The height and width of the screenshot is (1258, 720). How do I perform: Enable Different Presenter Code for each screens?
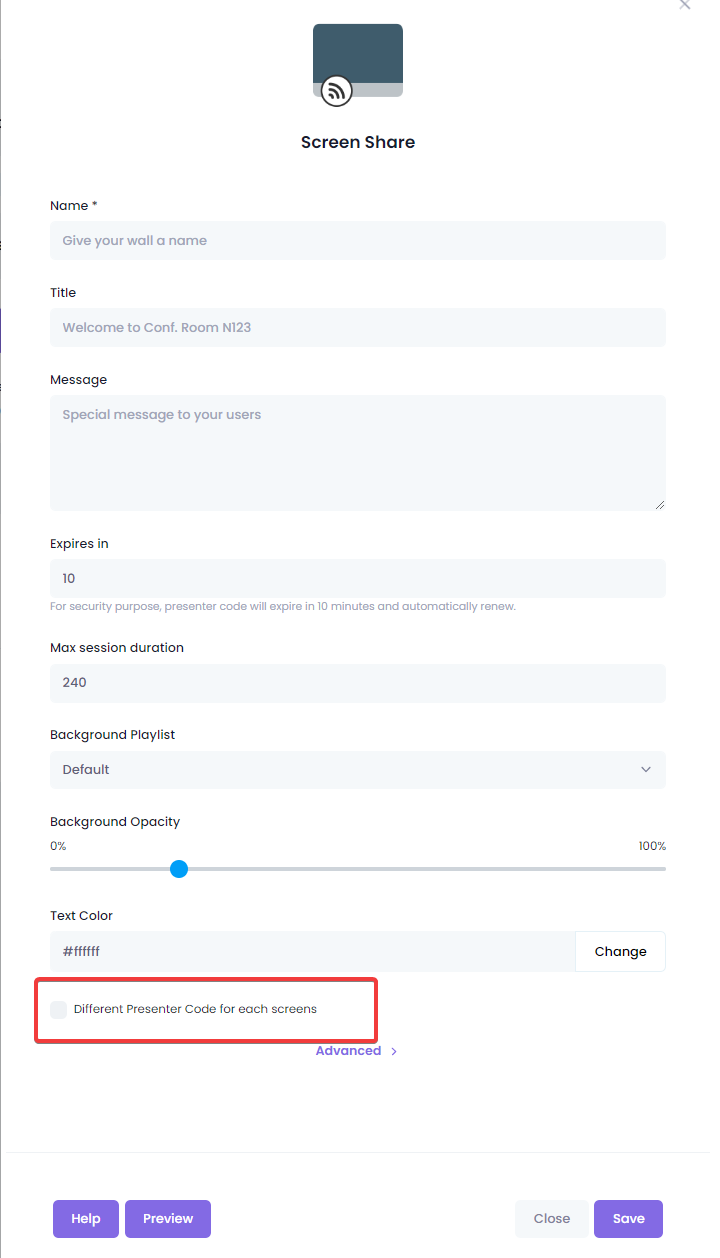[59, 1010]
